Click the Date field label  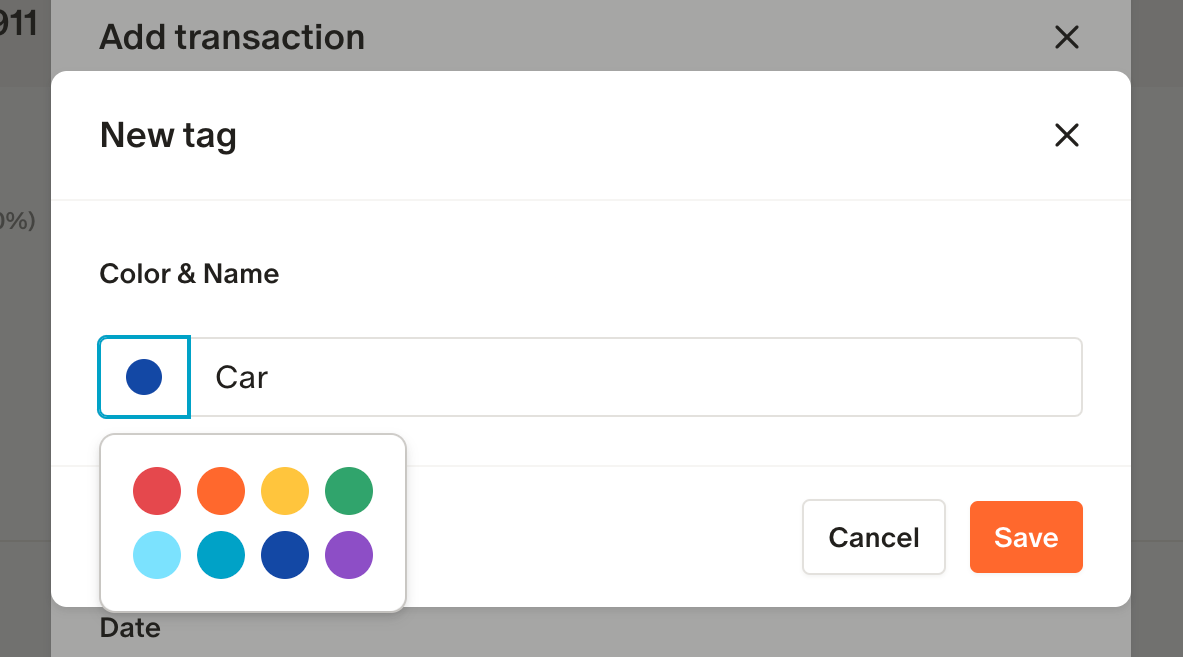click(x=130, y=628)
